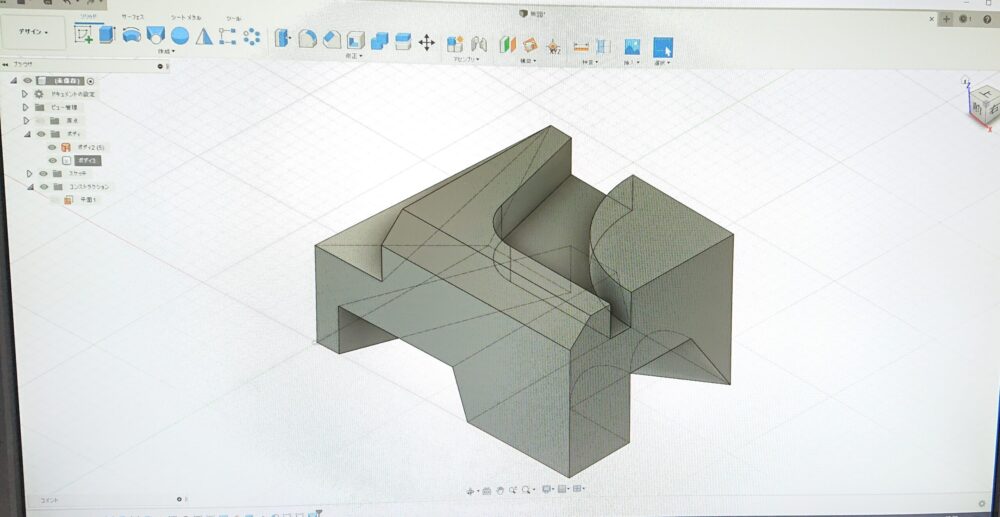Viewport: 1000px width, 517px height.
Task: Open the 挿入 insert menu dropdown
Action: 631,62
